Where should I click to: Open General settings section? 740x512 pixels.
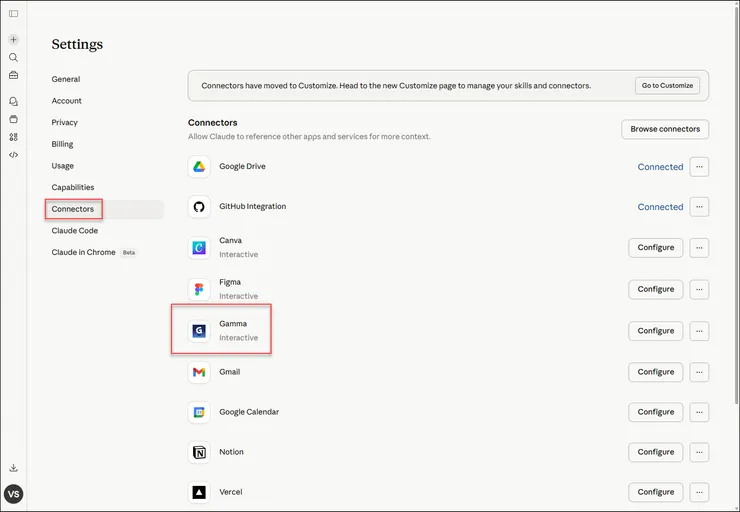coord(66,79)
